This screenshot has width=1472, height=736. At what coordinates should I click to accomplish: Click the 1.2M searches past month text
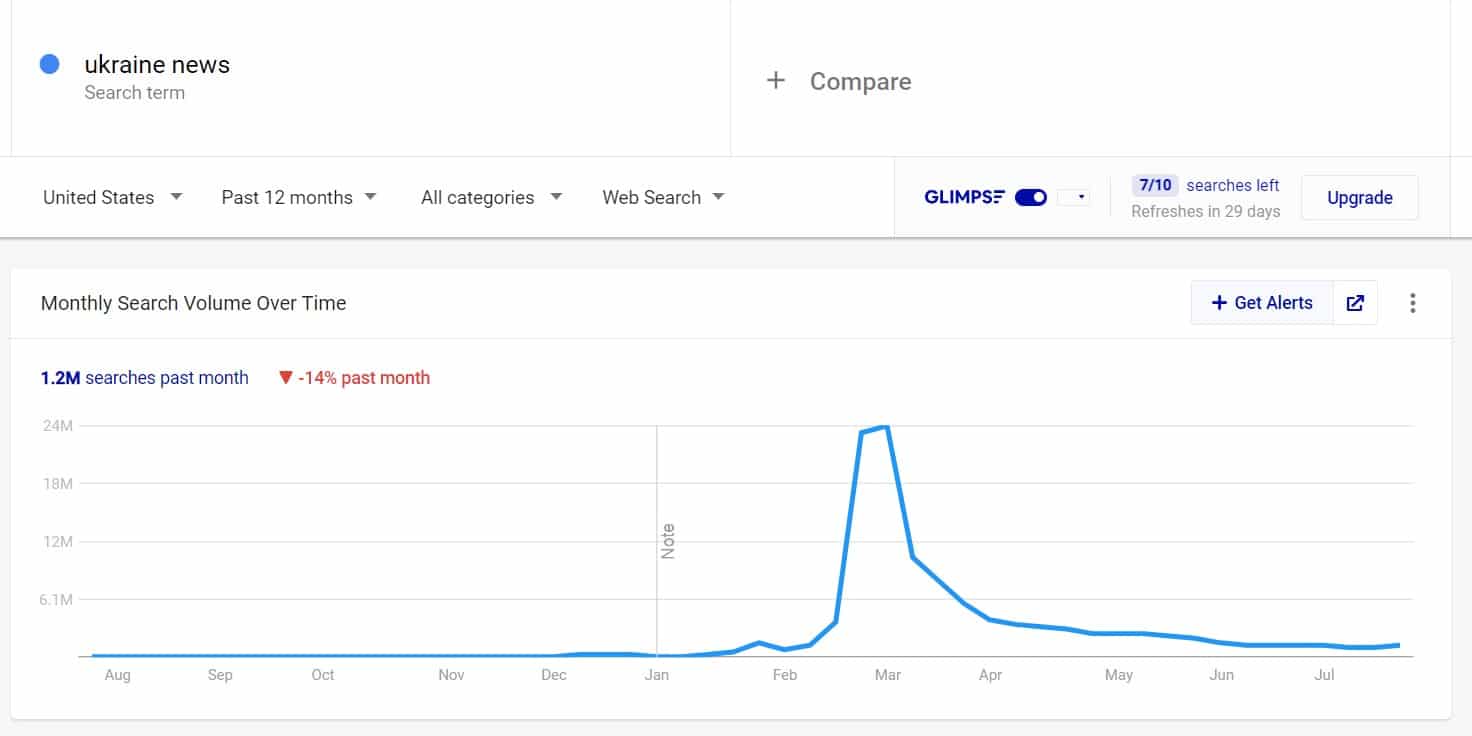144,378
